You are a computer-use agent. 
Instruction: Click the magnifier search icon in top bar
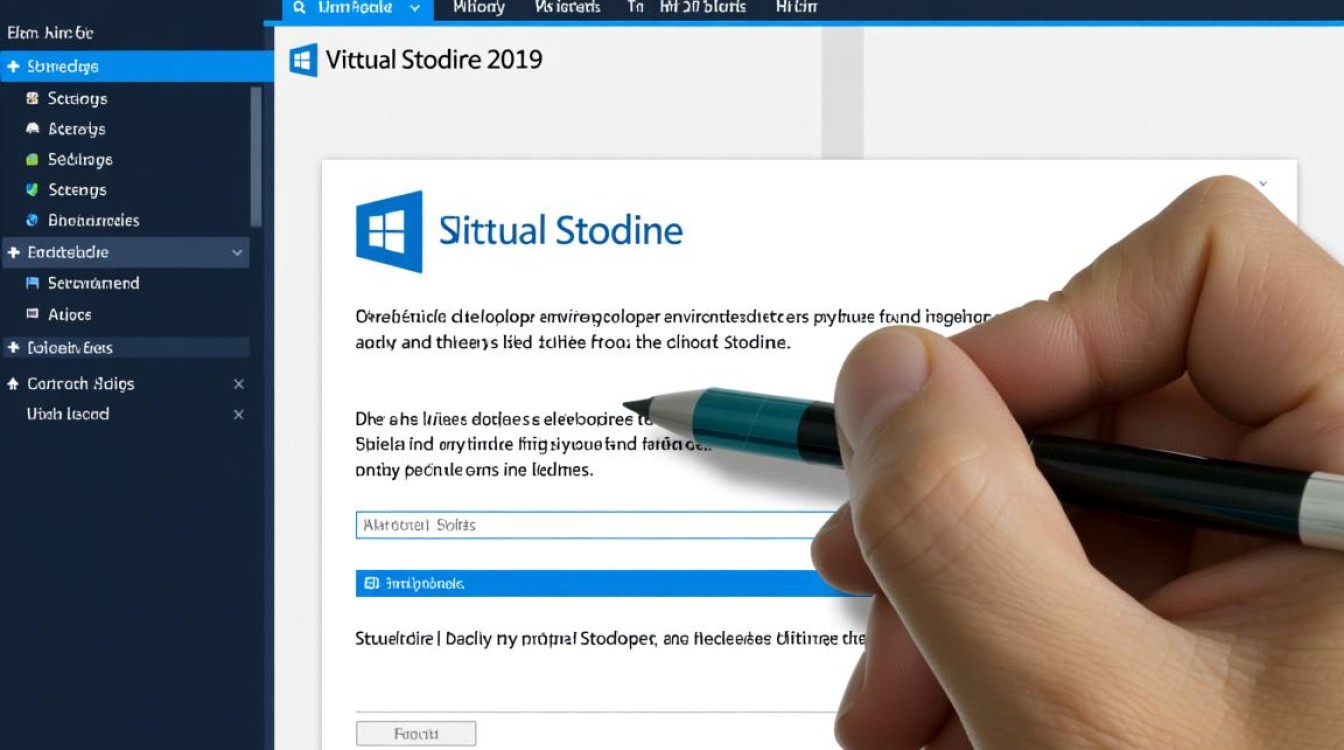coord(299,8)
